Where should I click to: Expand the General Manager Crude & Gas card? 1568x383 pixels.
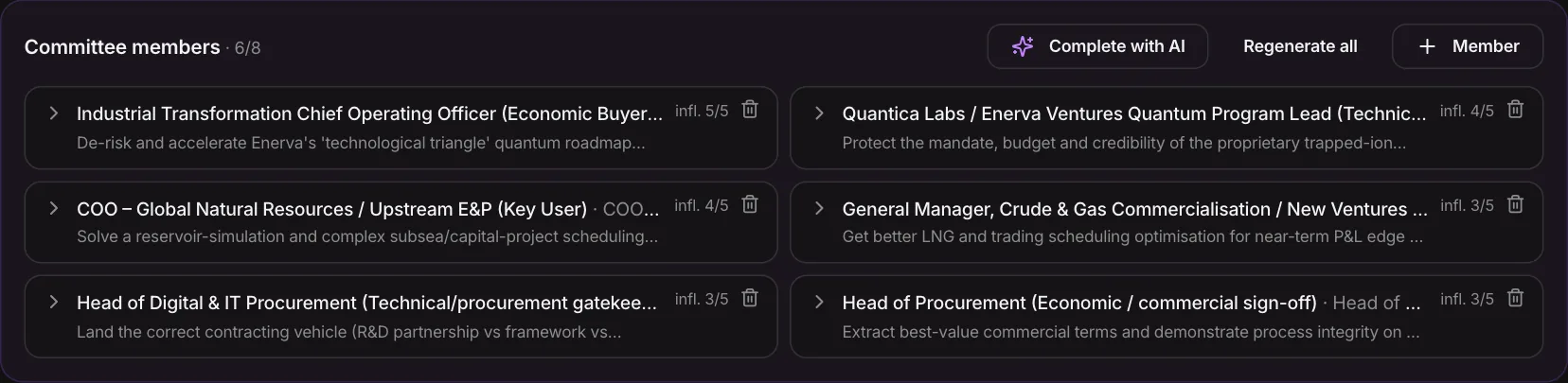819,208
